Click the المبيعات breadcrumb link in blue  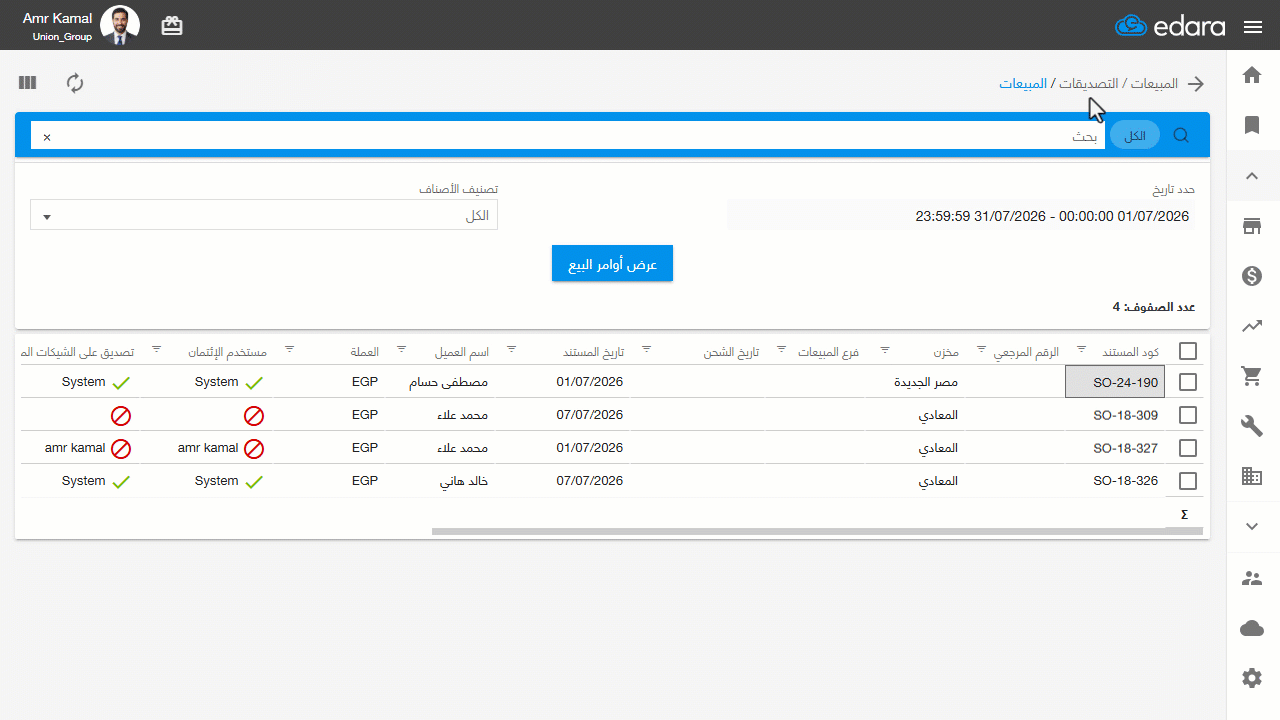pos(1023,83)
